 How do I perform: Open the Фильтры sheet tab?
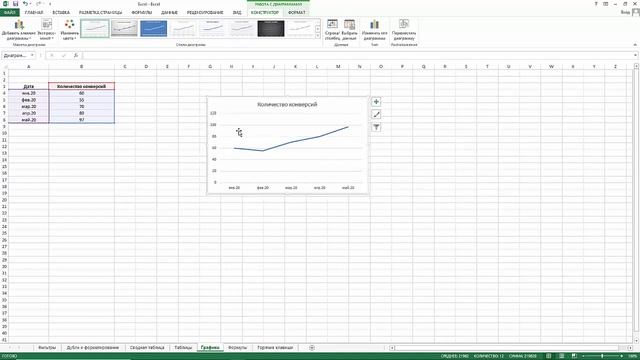click(47, 348)
